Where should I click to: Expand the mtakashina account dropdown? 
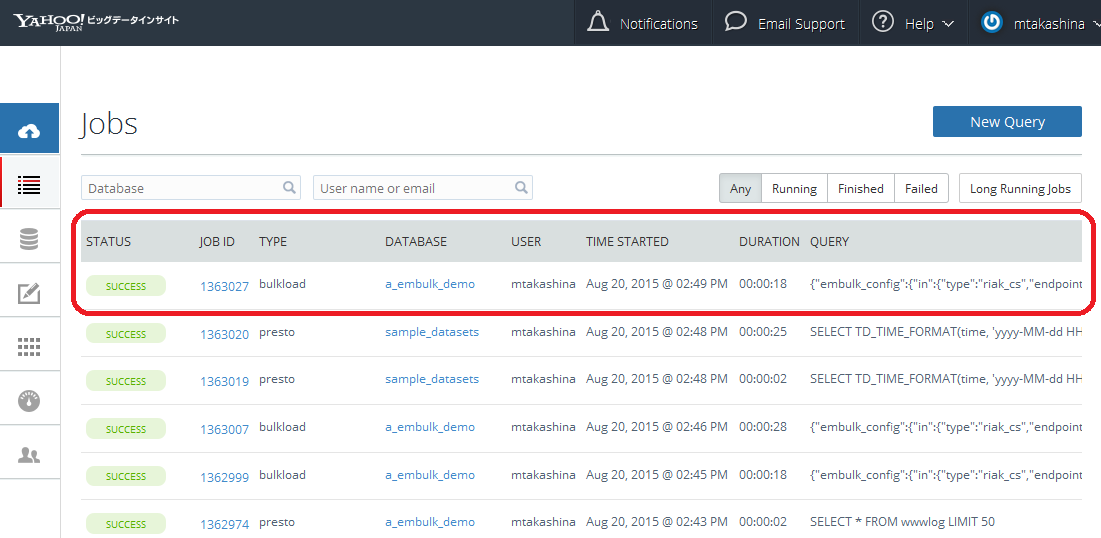tap(1097, 25)
